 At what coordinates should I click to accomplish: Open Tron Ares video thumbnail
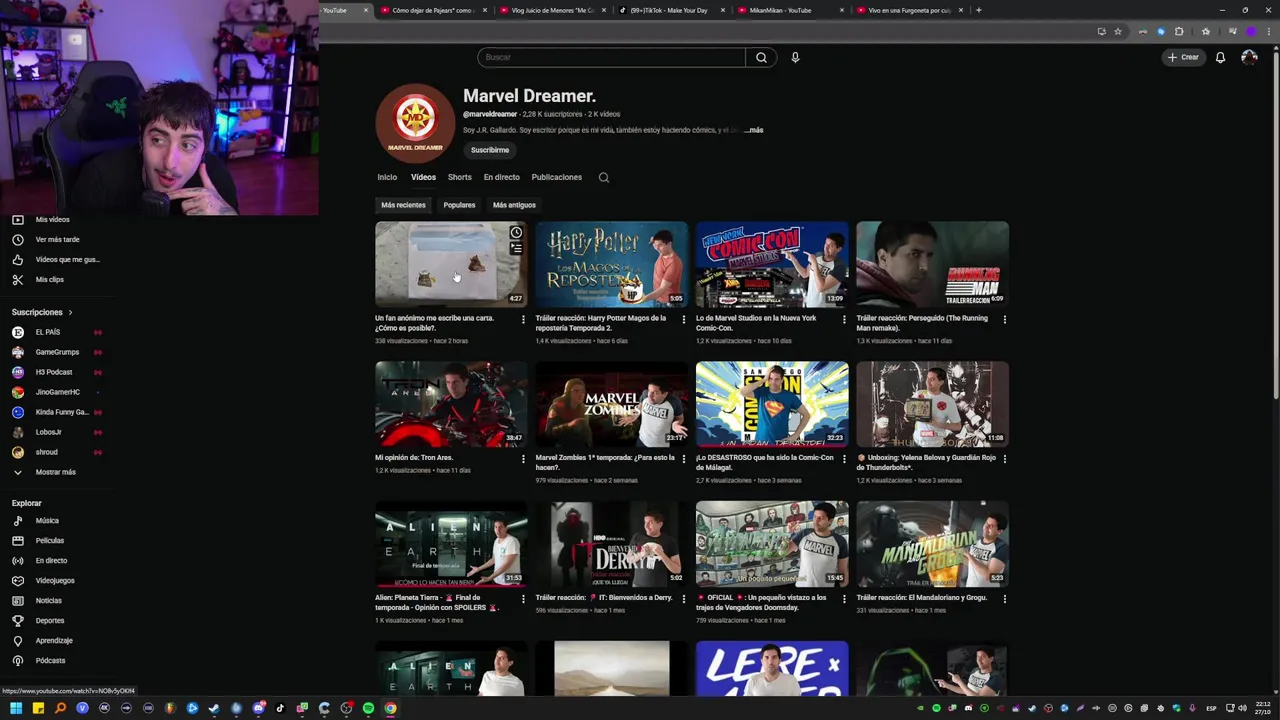(451, 404)
